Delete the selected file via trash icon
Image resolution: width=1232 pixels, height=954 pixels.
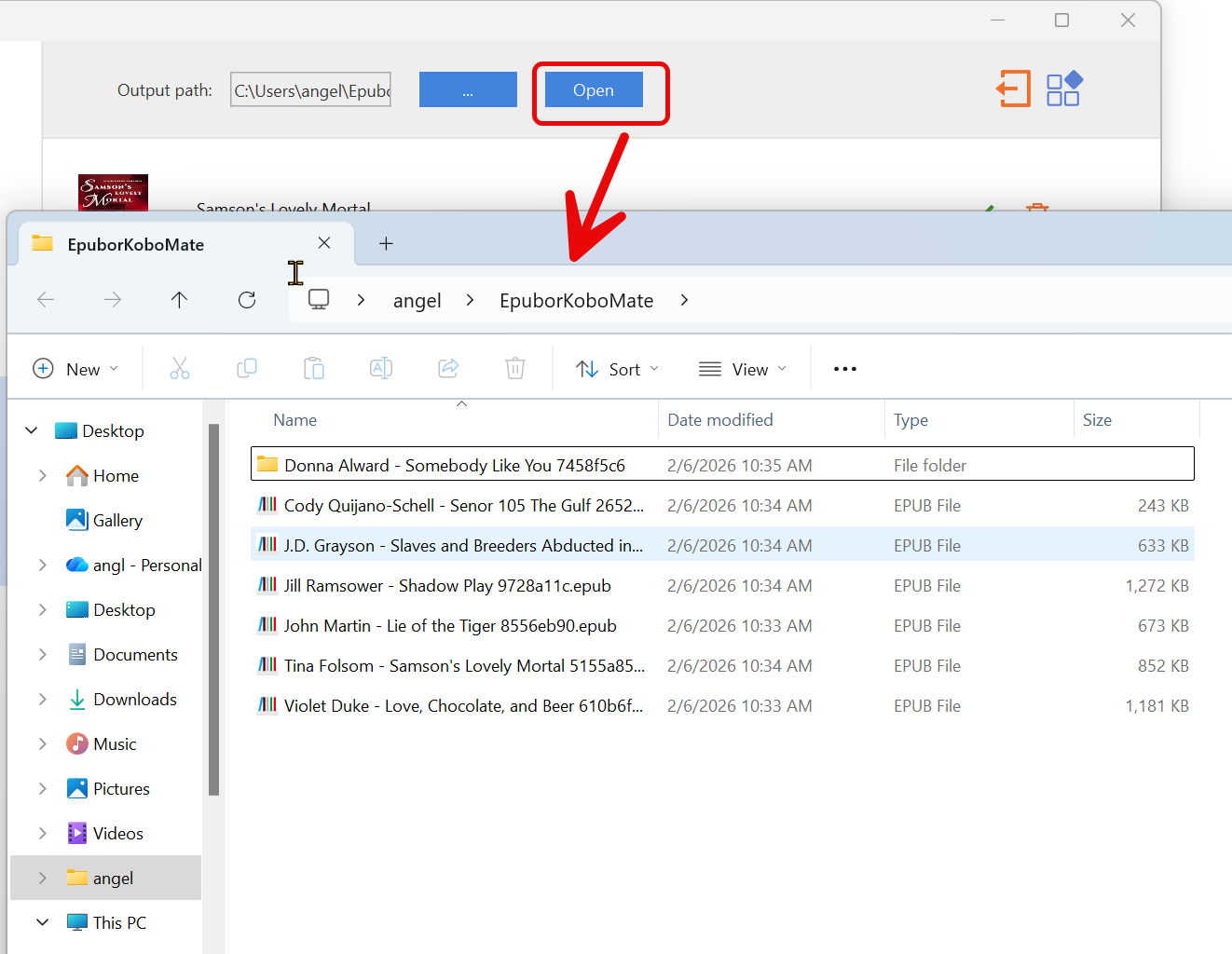click(515, 368)
